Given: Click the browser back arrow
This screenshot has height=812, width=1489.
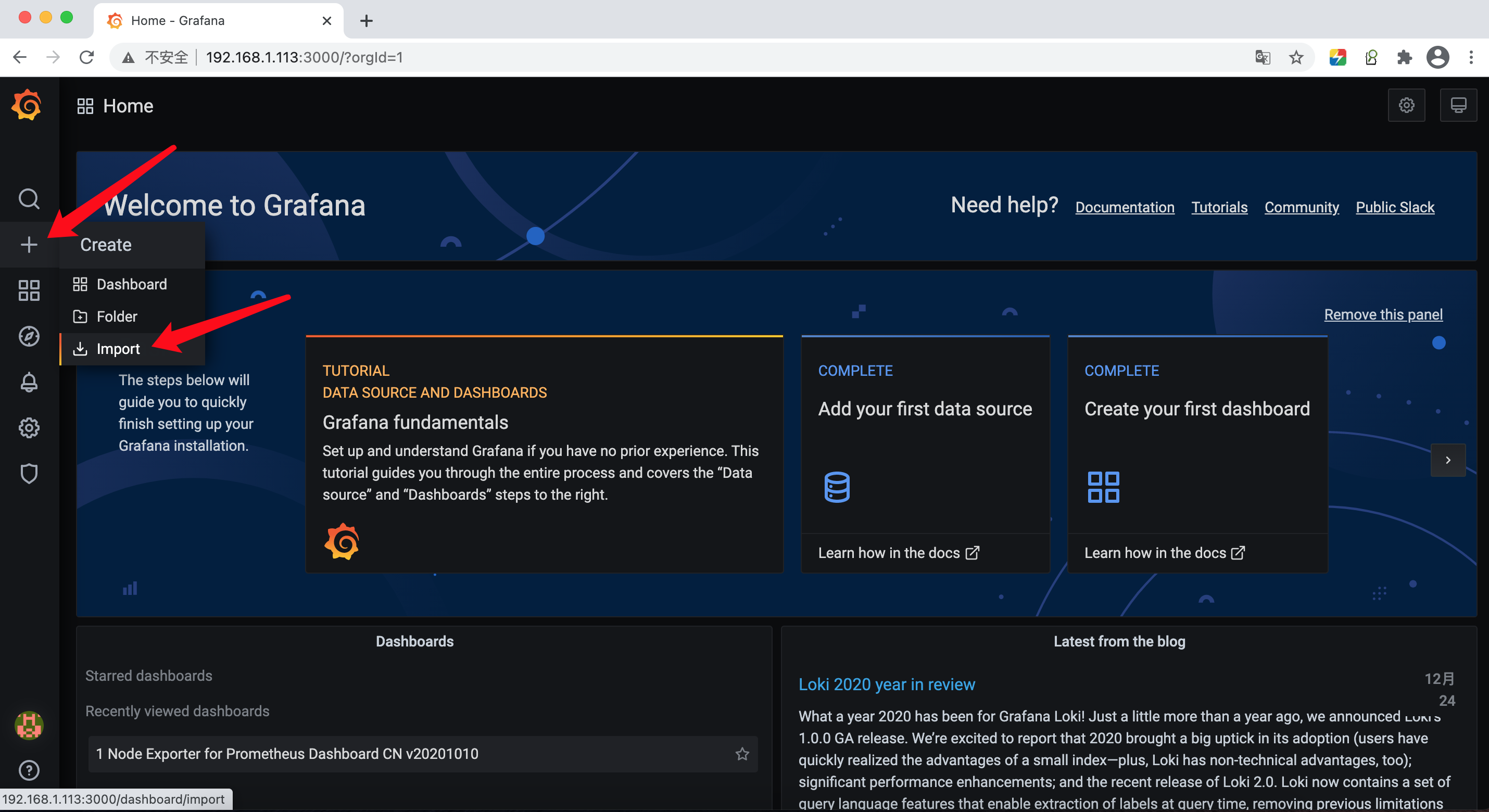Looking at the screenshot, I should point(20,57).
